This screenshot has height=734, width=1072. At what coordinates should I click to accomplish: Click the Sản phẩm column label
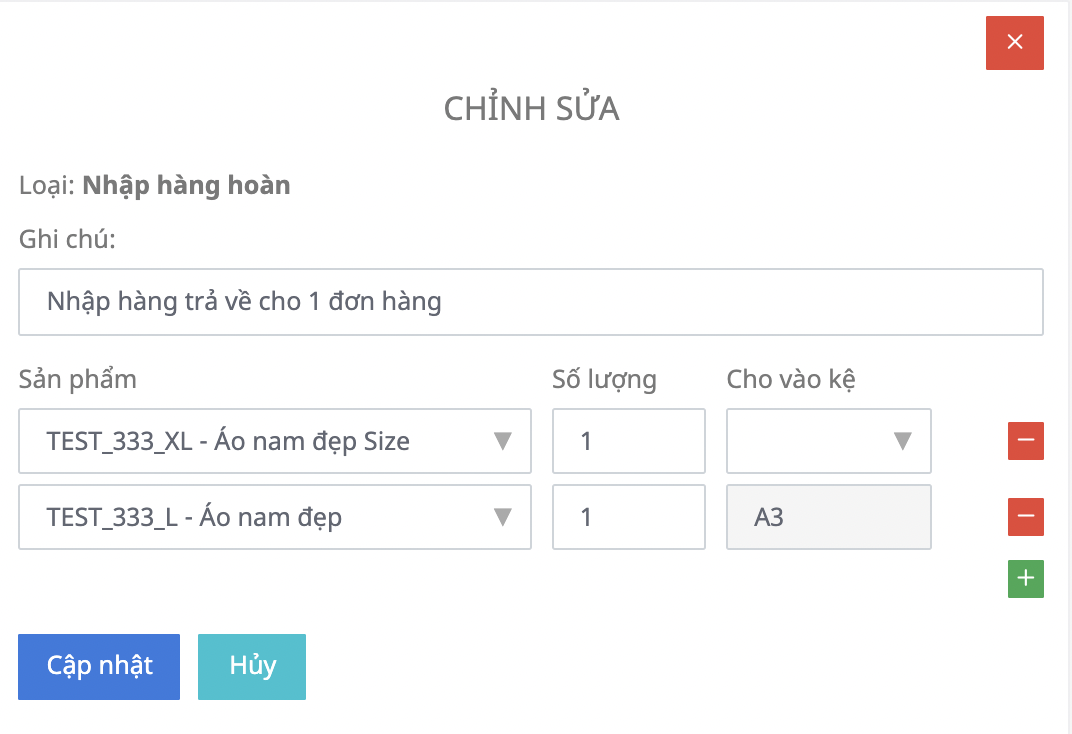[78, 379]
